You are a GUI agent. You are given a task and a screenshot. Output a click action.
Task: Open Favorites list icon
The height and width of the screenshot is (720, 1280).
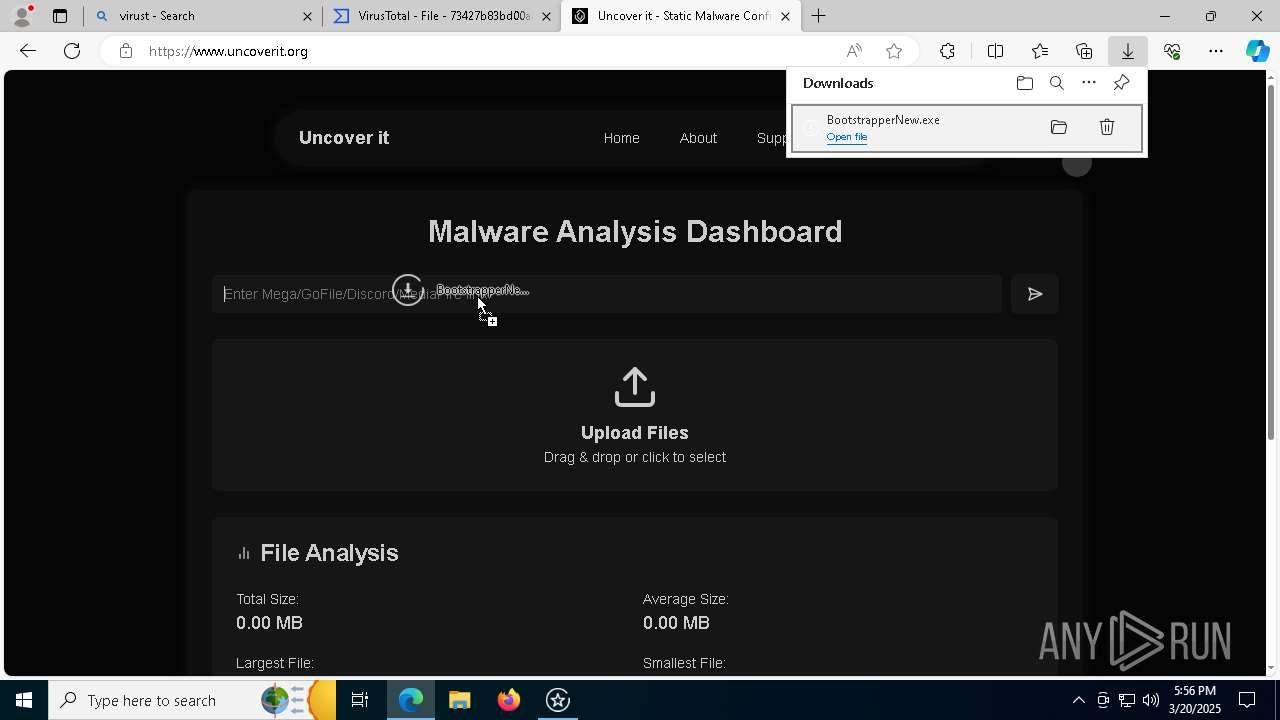(1040, 51)
